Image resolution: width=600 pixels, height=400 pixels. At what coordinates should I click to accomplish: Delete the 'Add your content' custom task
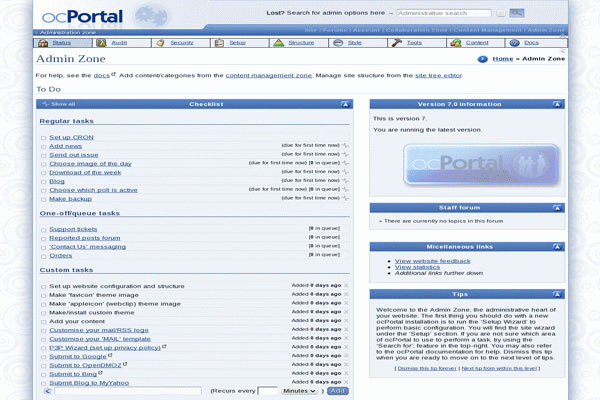tap(347, 321)
